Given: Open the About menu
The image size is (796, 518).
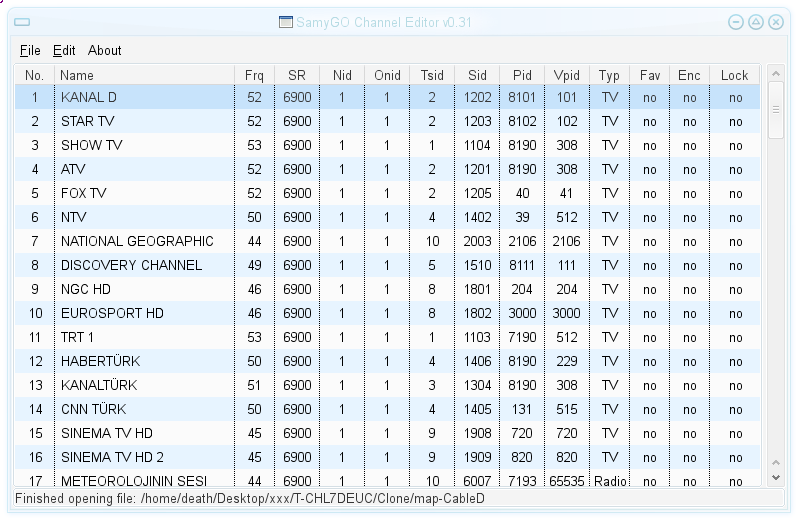Looking at the screenshot, I should click(x=105, y=51).
